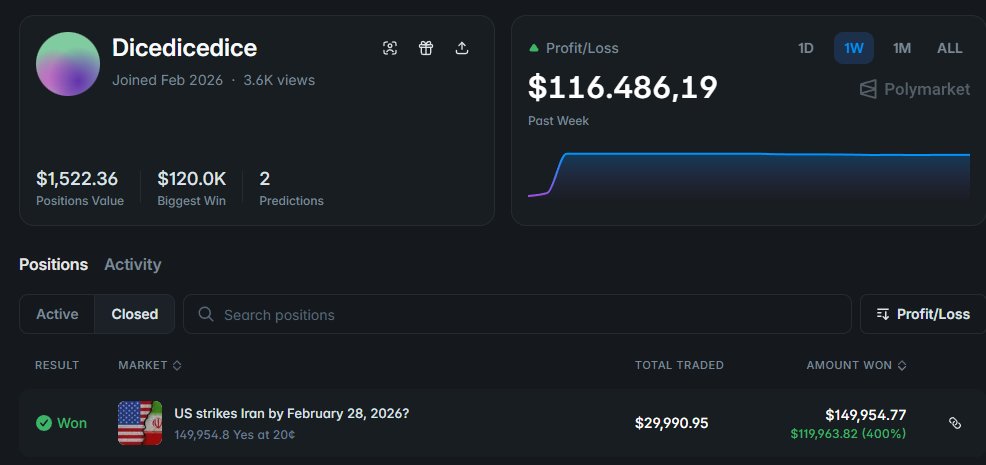Select the ALL time range

[x=950, y=48]
